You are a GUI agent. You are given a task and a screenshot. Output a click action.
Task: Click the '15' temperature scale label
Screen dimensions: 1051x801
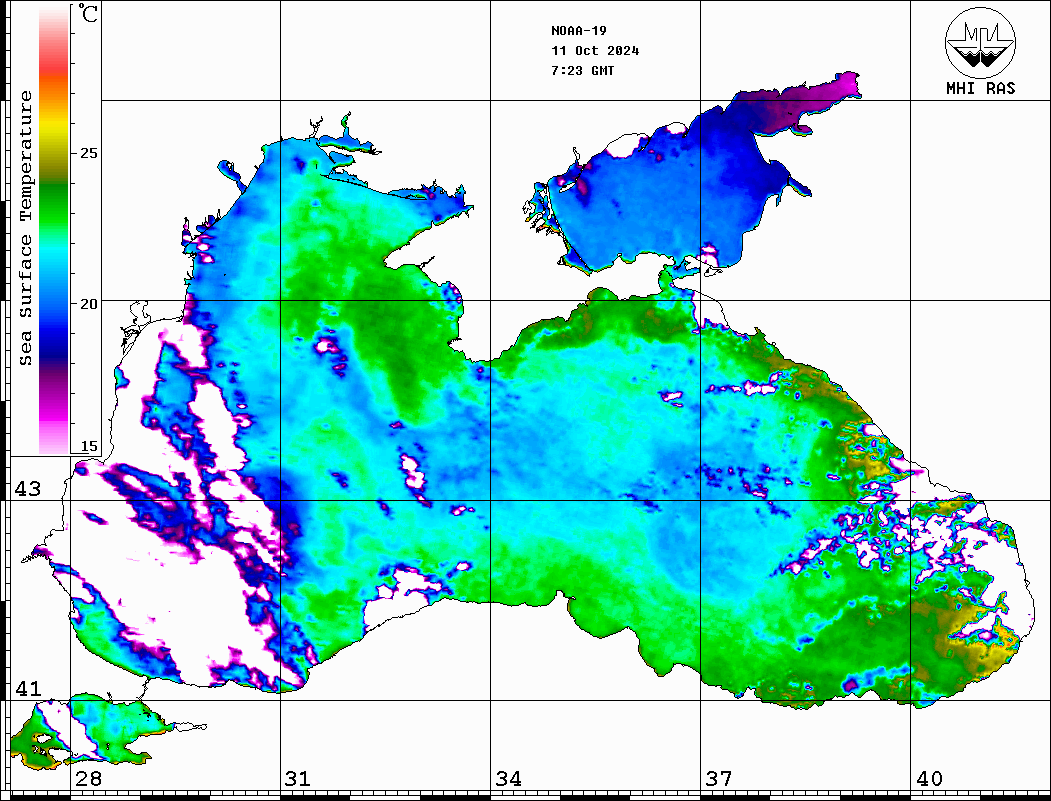[88, 446]
